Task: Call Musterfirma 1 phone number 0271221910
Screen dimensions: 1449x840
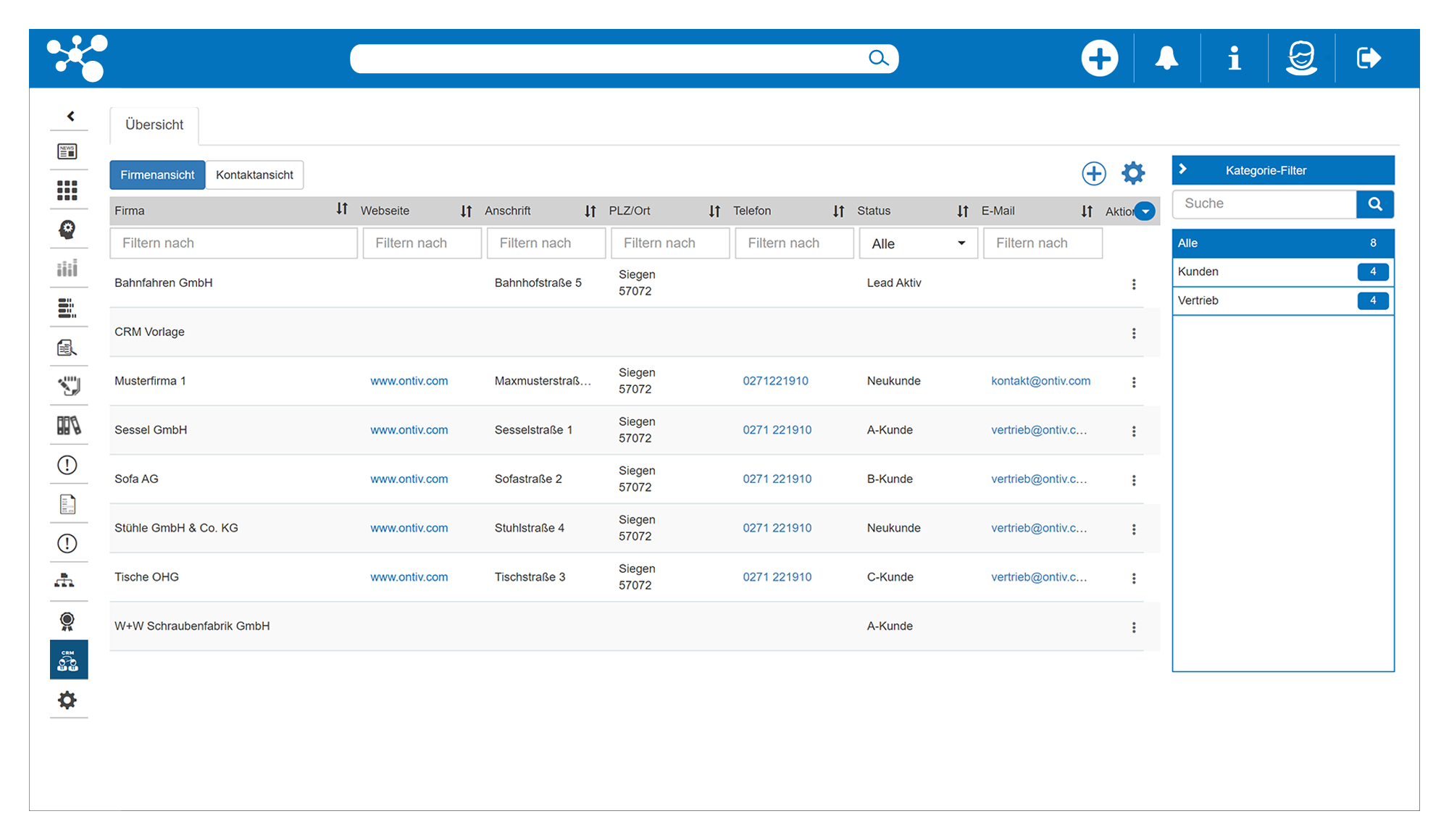Action: [775, 381]
